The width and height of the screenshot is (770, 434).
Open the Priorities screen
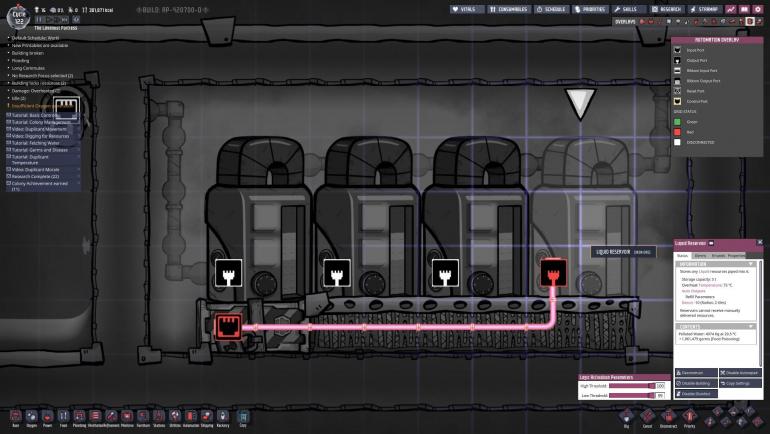click(590, 9)
